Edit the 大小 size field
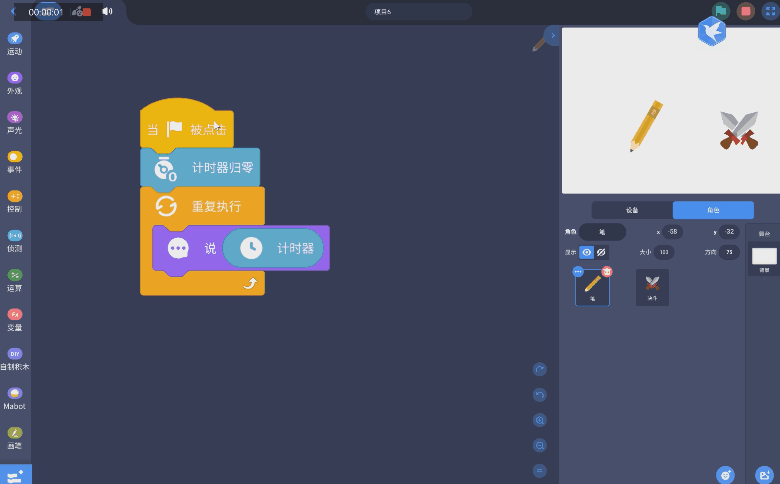780x484 pixels. [664, 252]
